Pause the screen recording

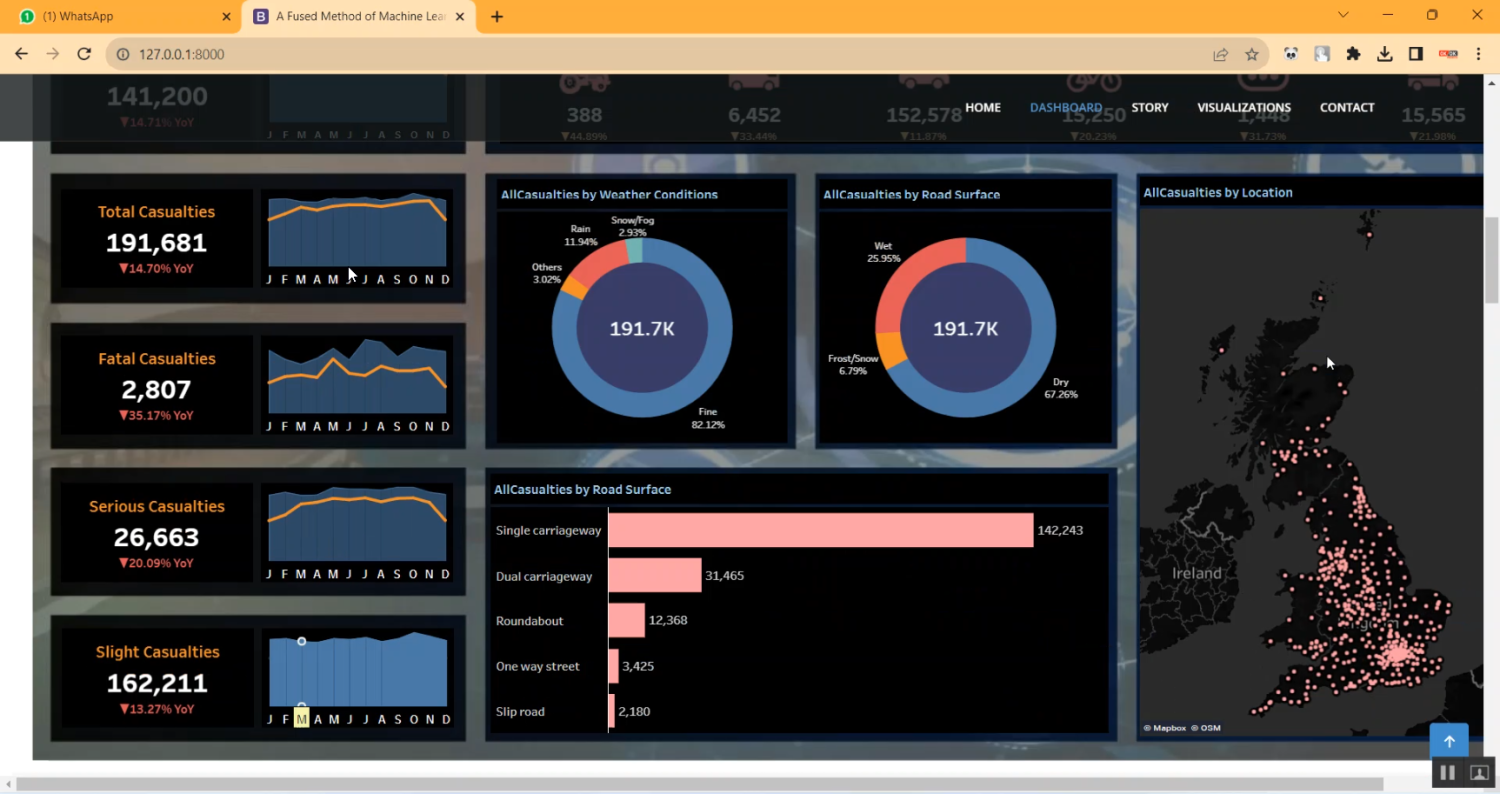(1447, 773)
